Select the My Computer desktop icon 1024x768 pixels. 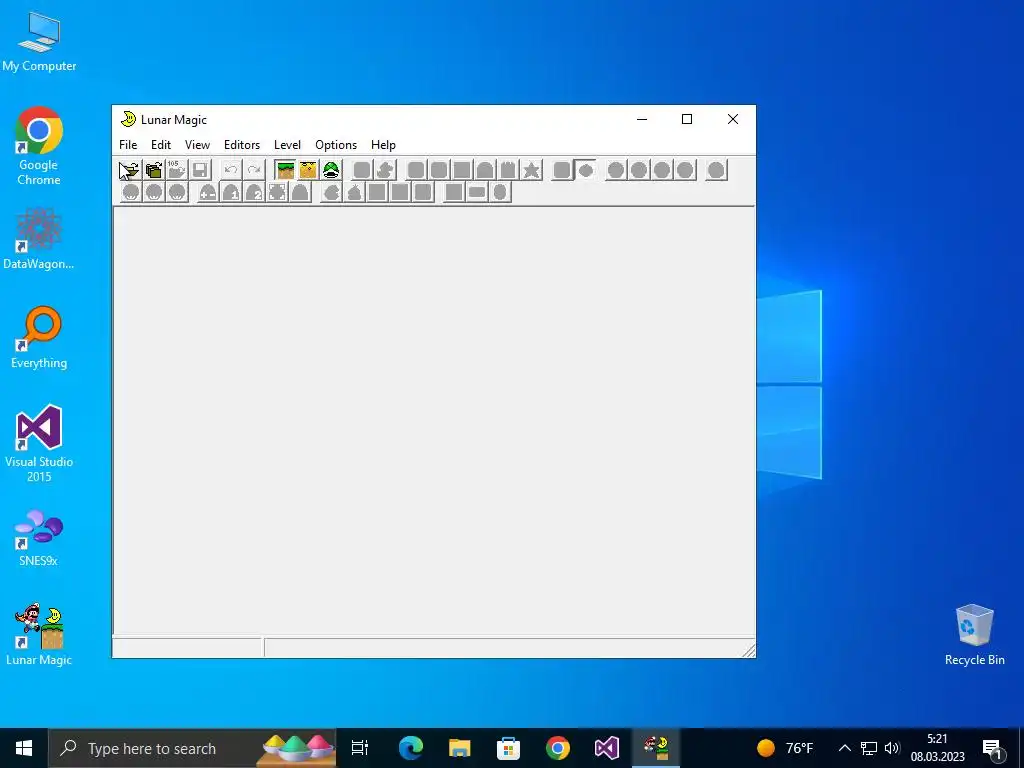[x=39, y=41]
